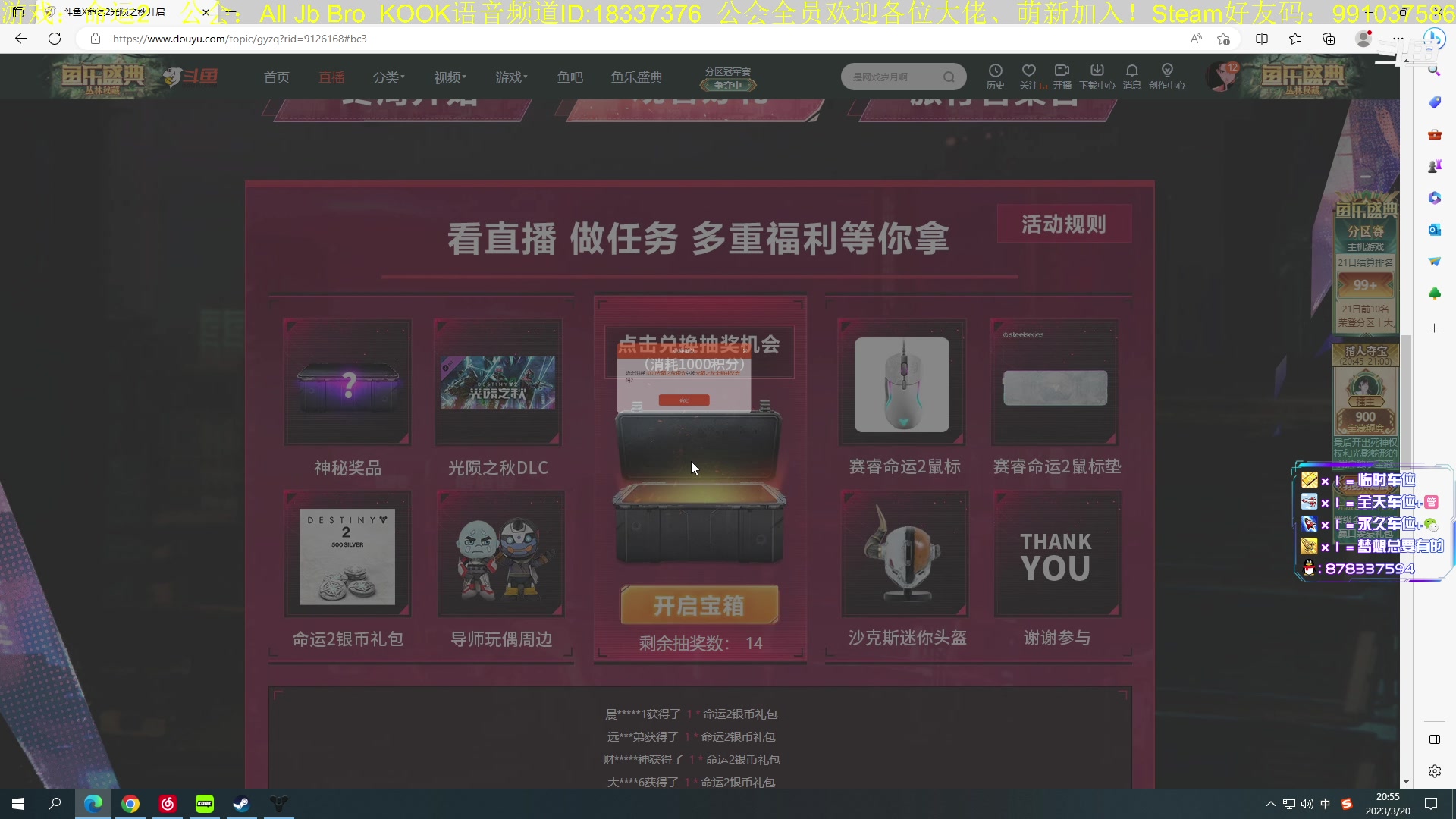Add this page to favorites

[x=1223, y=39]
